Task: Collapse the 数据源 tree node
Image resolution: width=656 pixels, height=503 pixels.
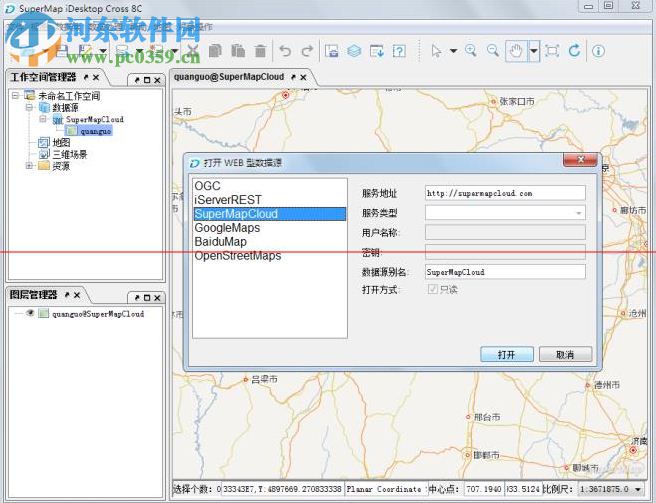Action: pos(29,107)
